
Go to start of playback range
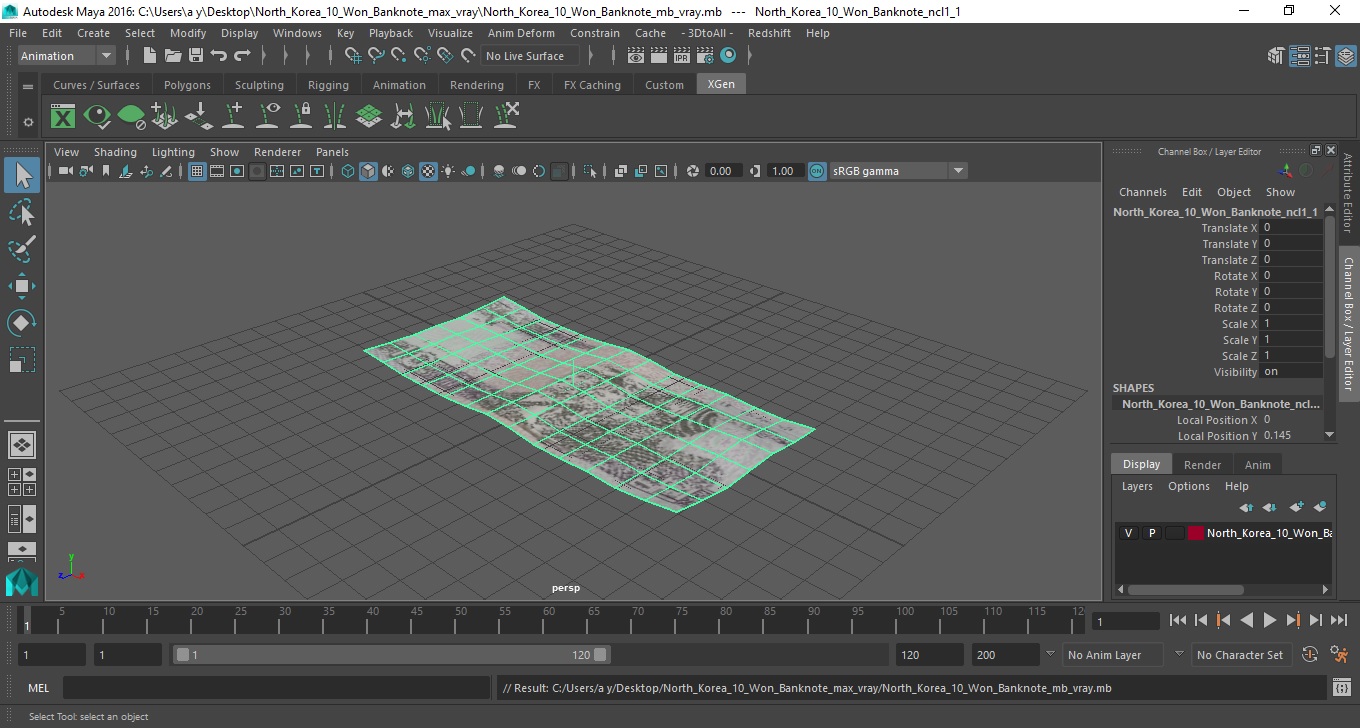[1178, 621]
